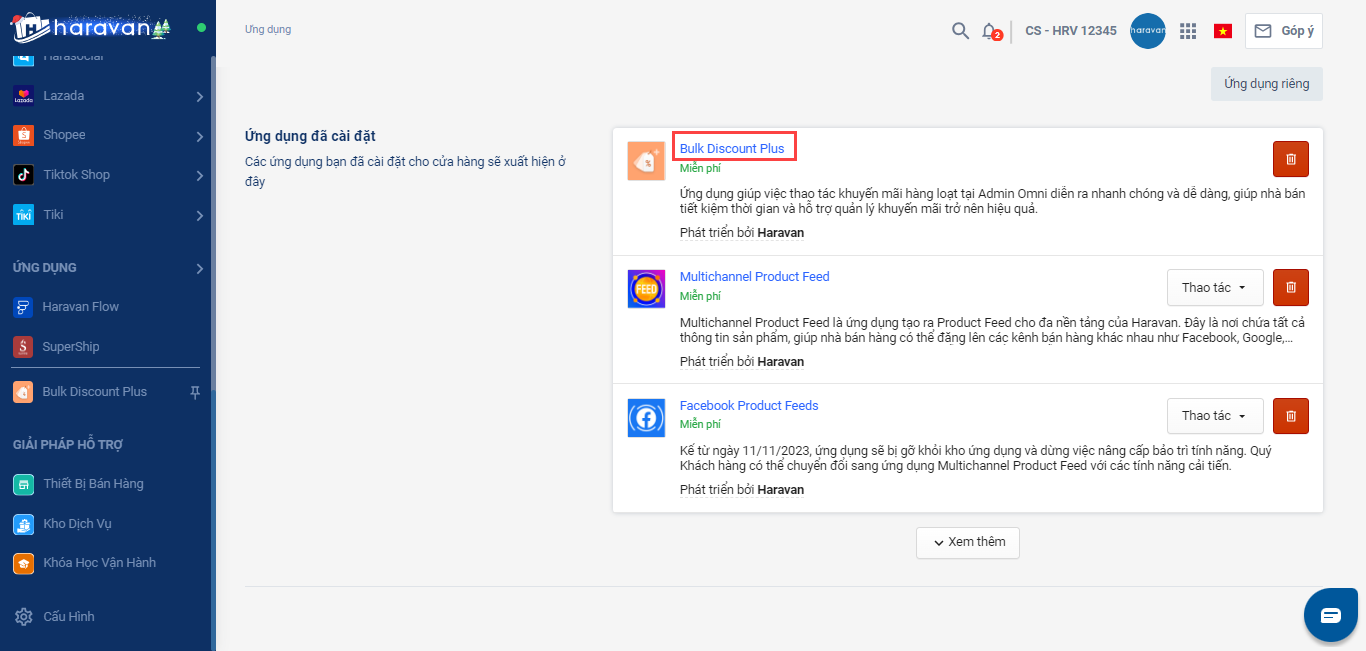Click the Ứng dụng riêng button
Image resolution: width=1366 pixels, height=651 pixels.
[1266, 84]
